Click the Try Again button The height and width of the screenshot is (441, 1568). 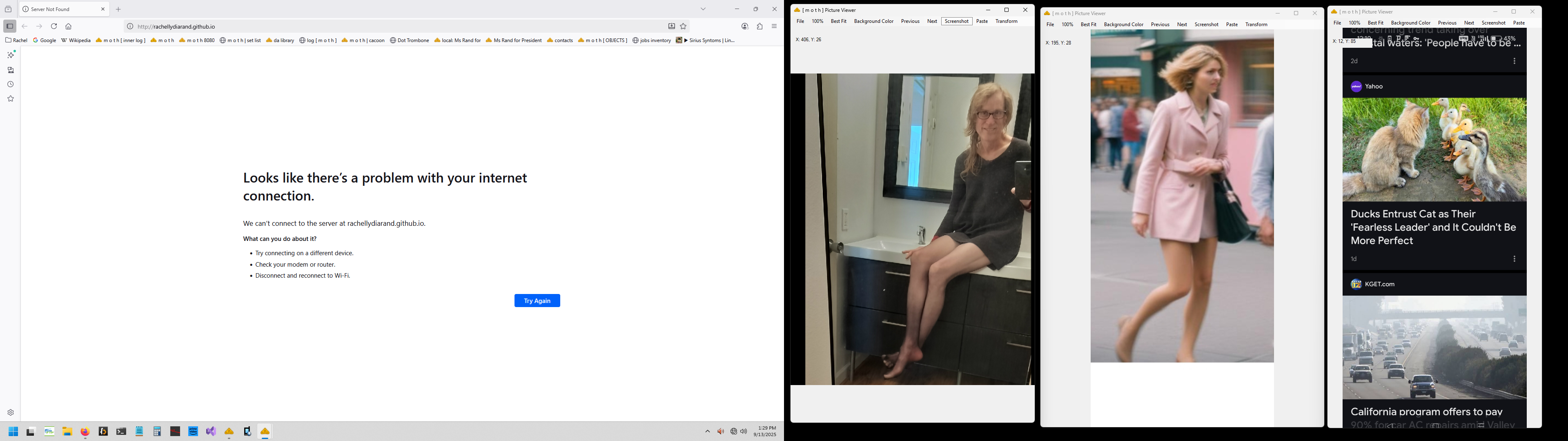[x=537, y=301]
